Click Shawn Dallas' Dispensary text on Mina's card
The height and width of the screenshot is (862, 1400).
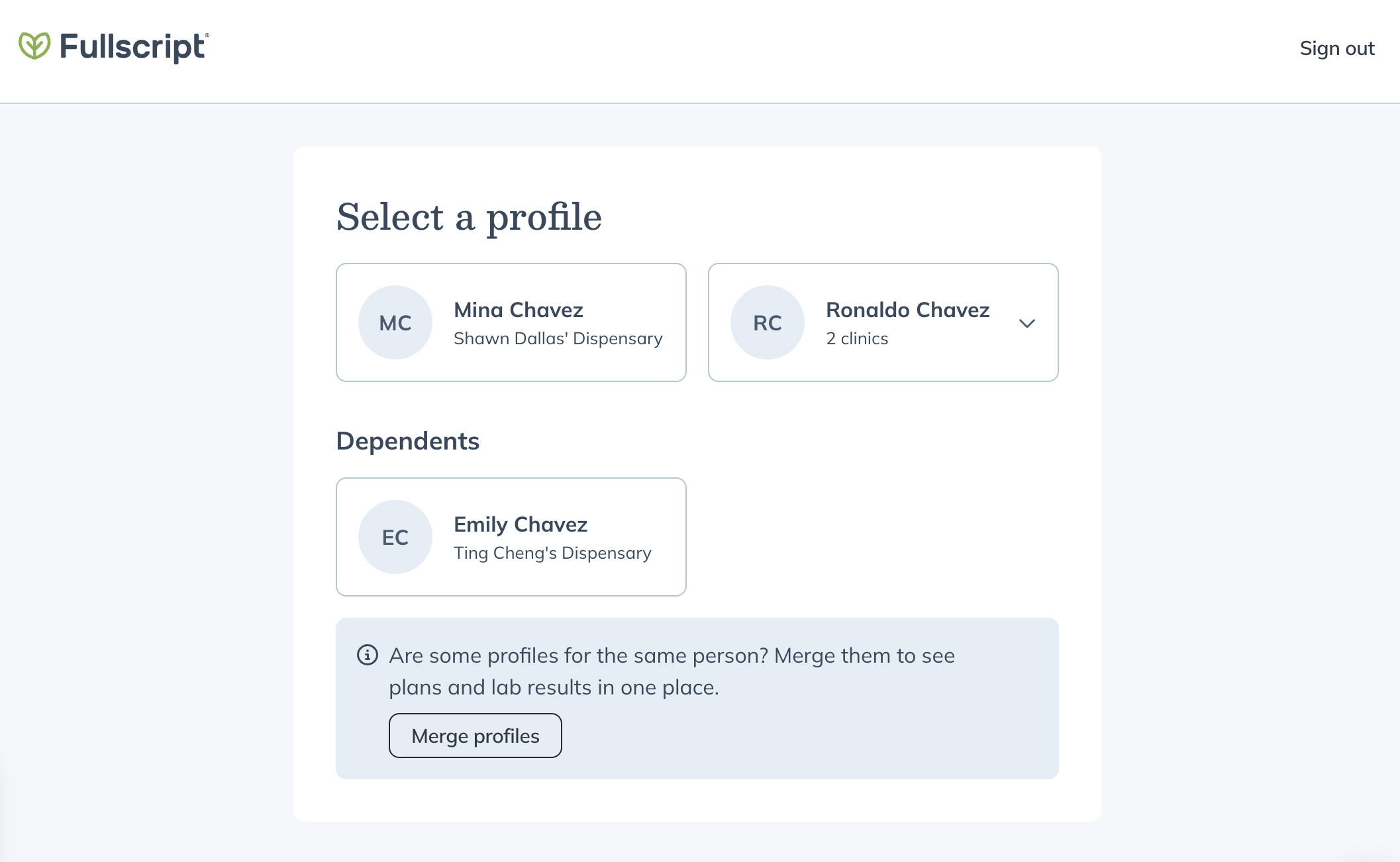tap(558, 338)
